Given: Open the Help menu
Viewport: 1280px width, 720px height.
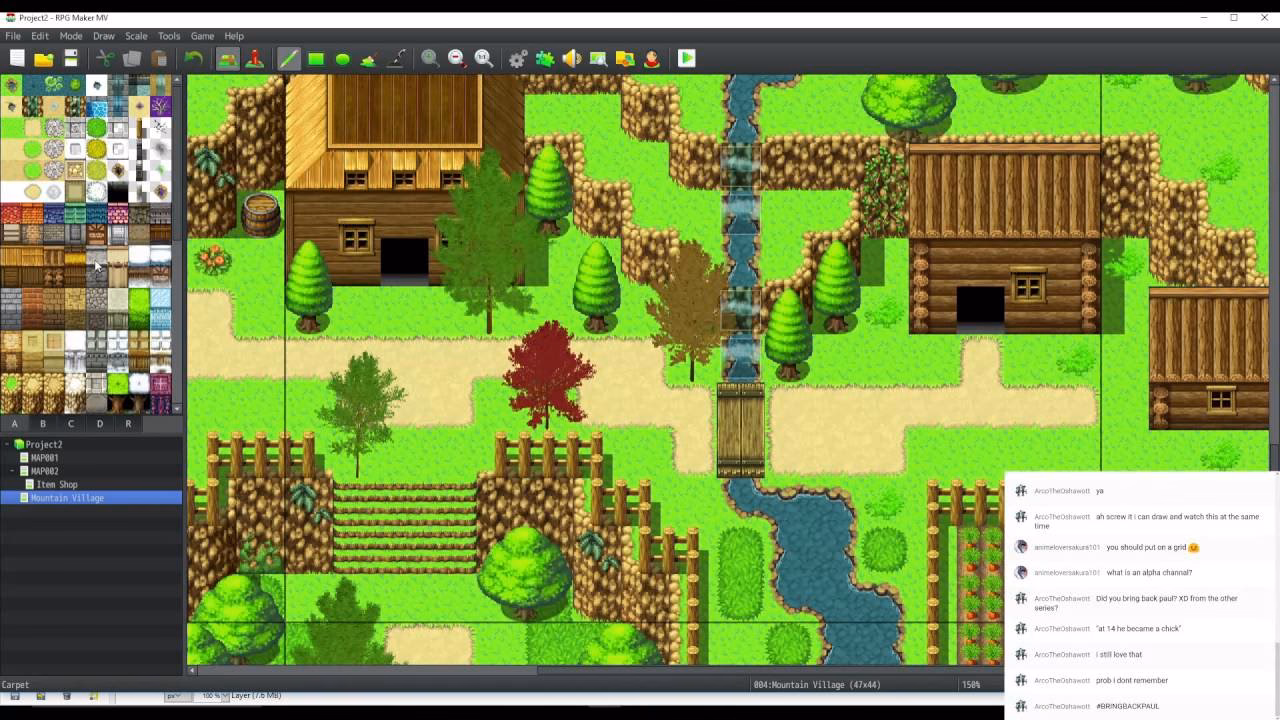Looking at the screenshot, I should [234, 36].
